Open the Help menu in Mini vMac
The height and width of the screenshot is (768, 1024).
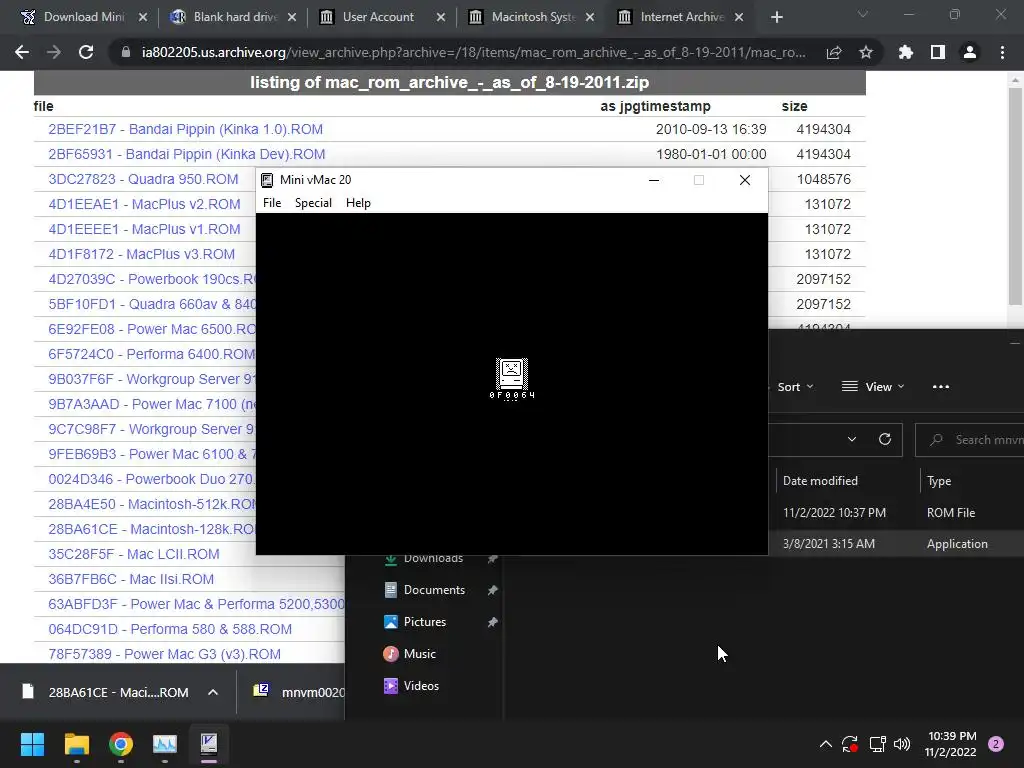pyautogui.click(x=358, y=202)
